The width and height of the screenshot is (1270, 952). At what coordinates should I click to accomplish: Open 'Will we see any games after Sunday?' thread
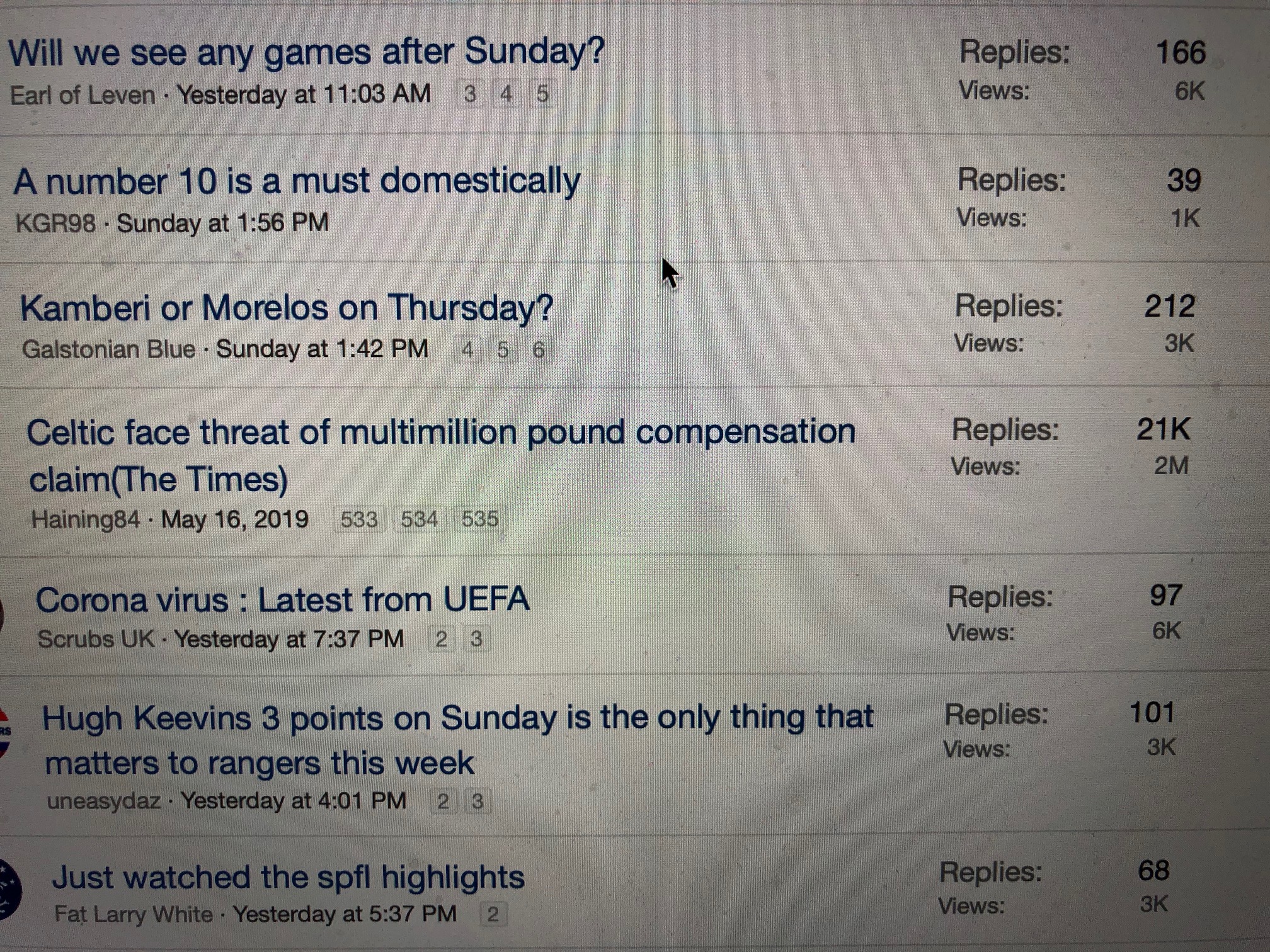306,52
